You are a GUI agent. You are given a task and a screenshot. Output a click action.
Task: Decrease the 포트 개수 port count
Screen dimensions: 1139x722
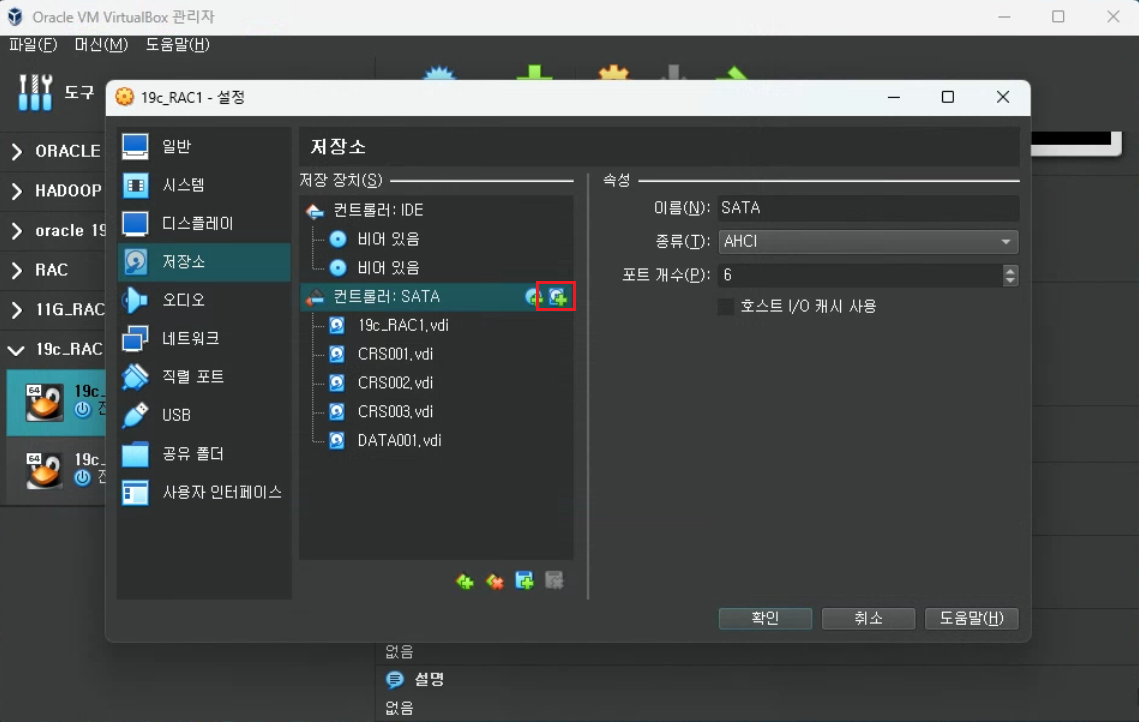[x=1010, y=280]
